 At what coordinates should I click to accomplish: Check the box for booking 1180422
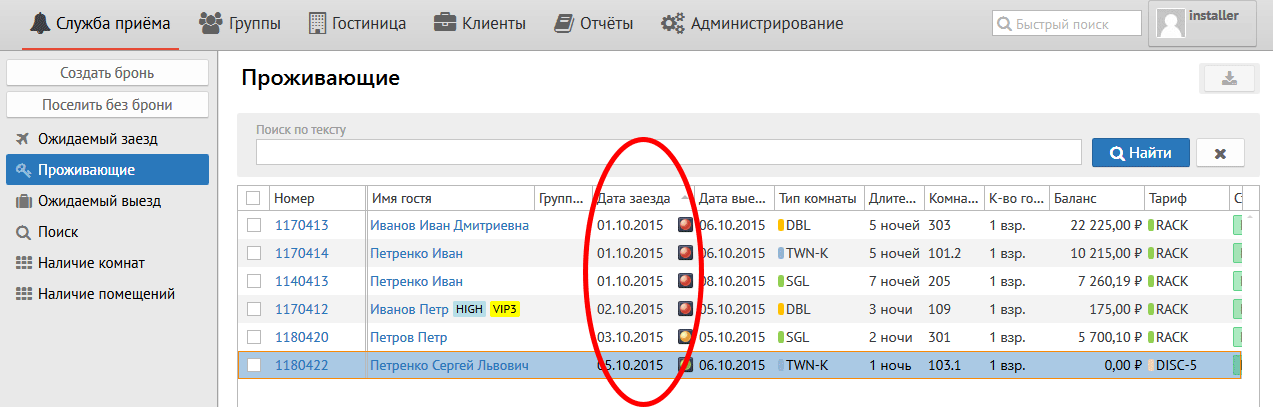tap(254, 365)
